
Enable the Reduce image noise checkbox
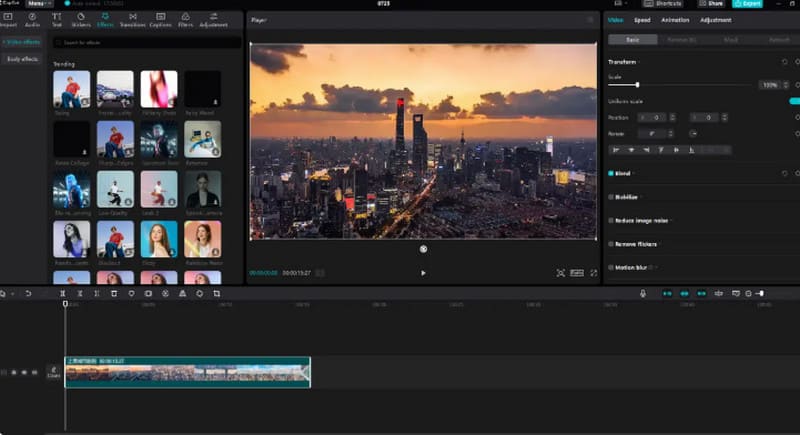coord(611,220)
